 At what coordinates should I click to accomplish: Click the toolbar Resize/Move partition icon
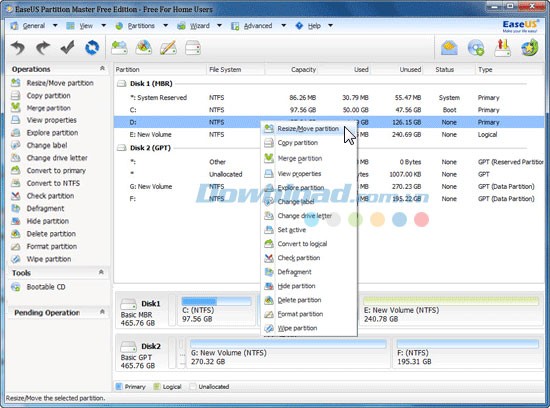pos(119,48)
